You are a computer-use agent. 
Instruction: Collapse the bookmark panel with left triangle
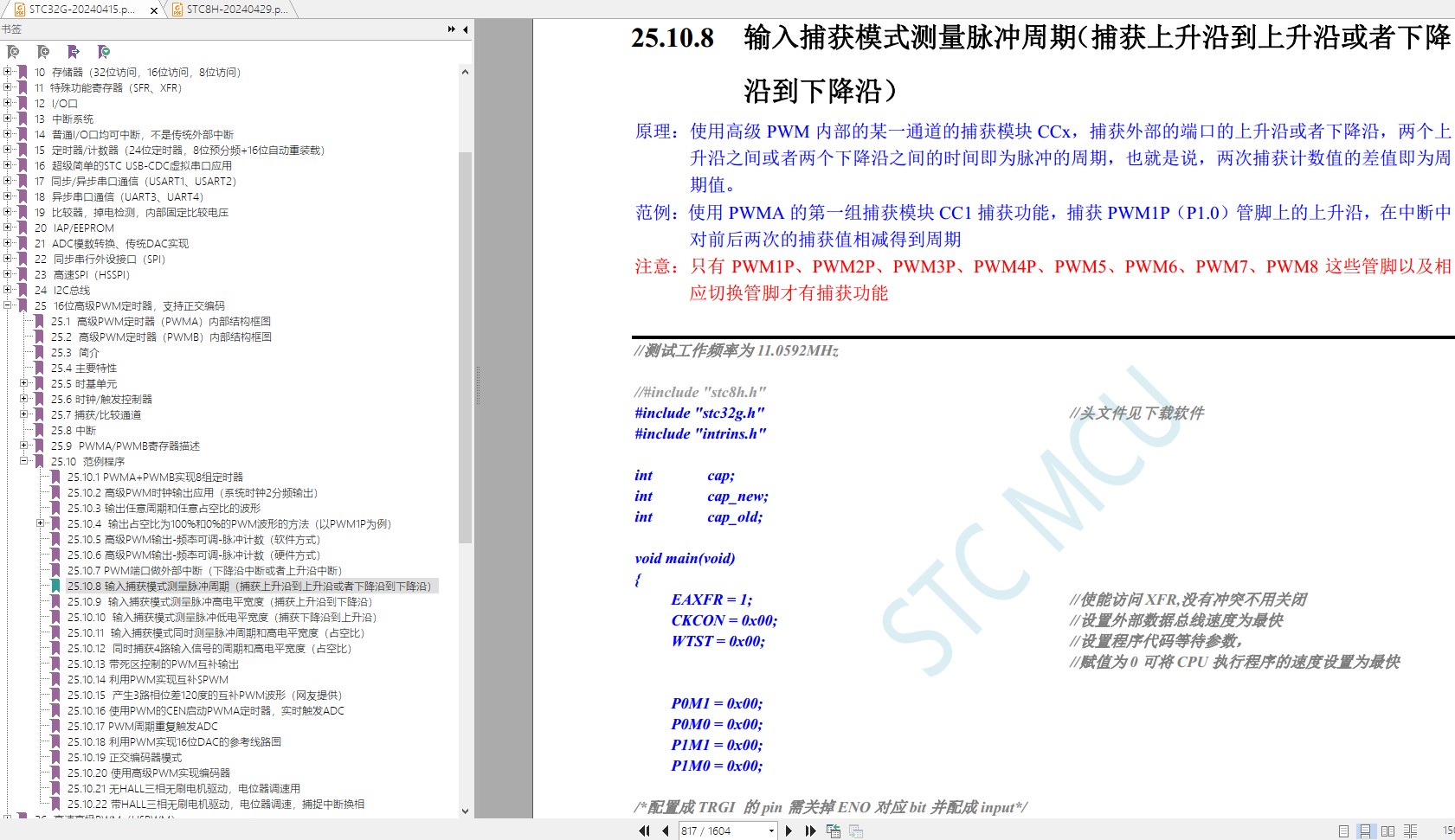466,29
